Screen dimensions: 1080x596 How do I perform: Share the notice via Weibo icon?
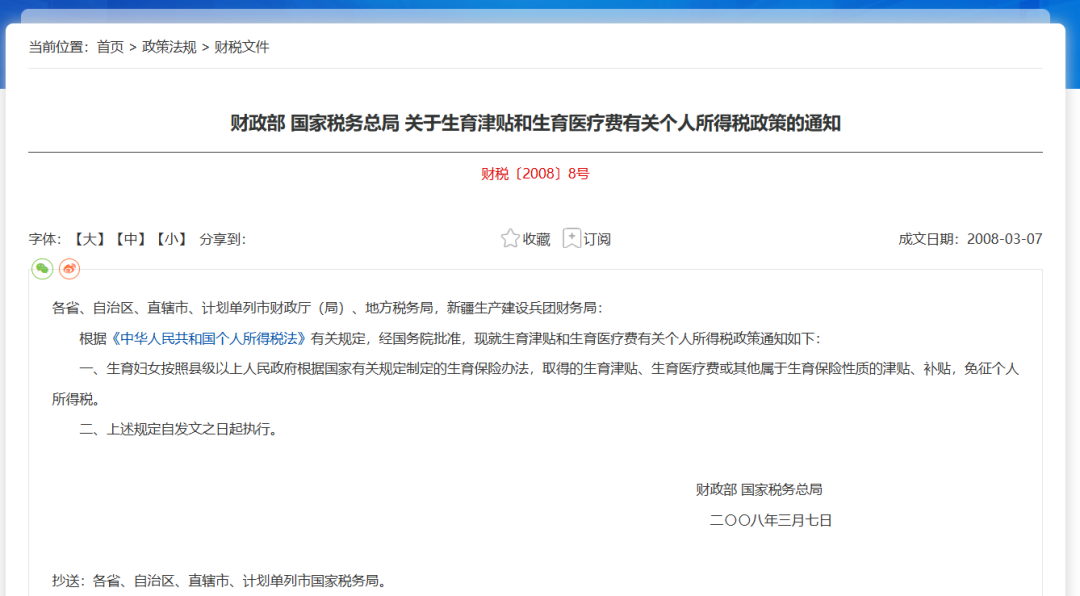[x=69, y=268]
